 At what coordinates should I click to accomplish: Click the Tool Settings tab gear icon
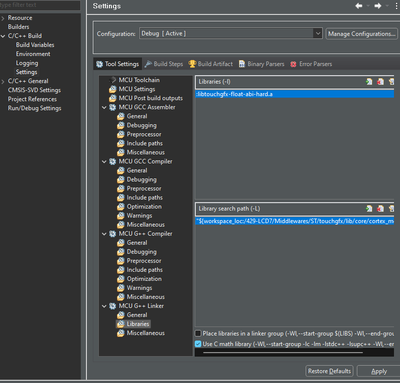pyautogui.click(x=99, y=64)
